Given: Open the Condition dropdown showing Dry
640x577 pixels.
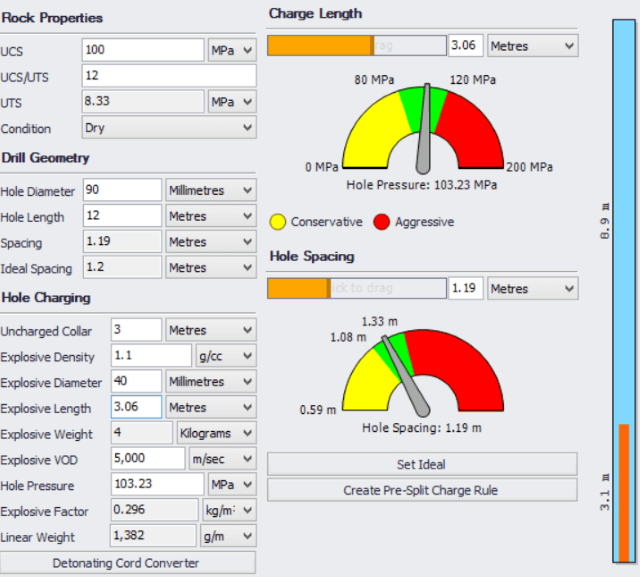Looking at the screenshot, I should 169,128.
